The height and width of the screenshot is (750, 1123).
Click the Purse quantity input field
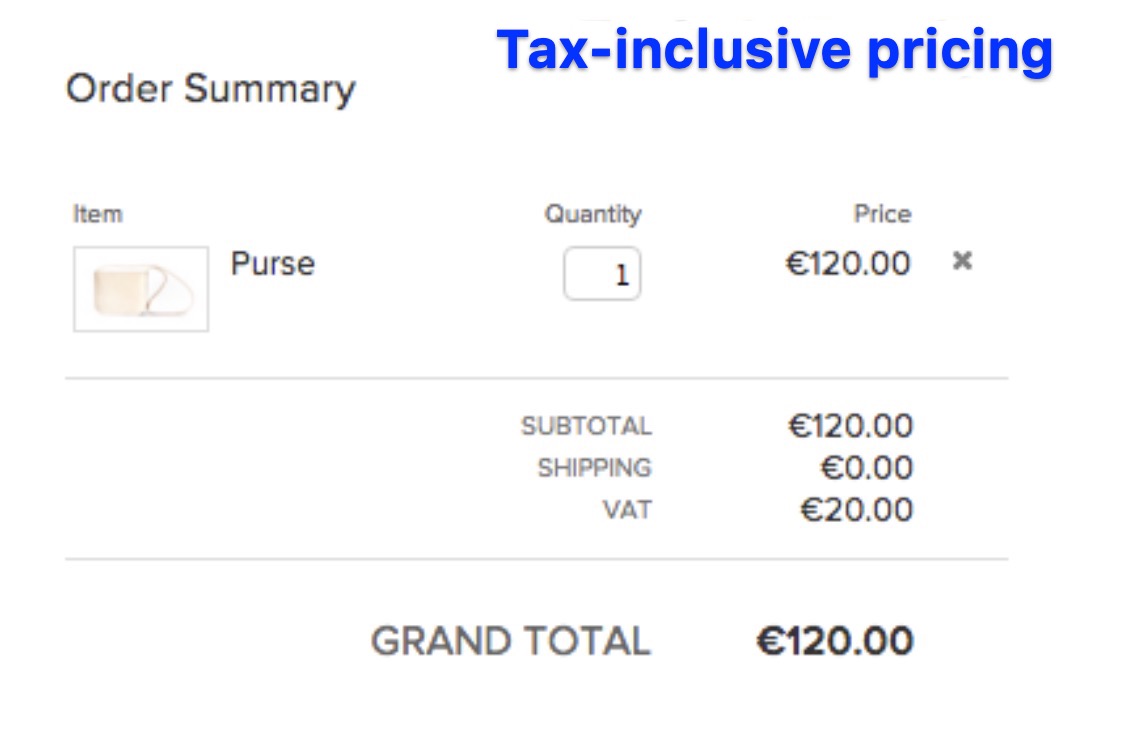(x=602, y=274)
